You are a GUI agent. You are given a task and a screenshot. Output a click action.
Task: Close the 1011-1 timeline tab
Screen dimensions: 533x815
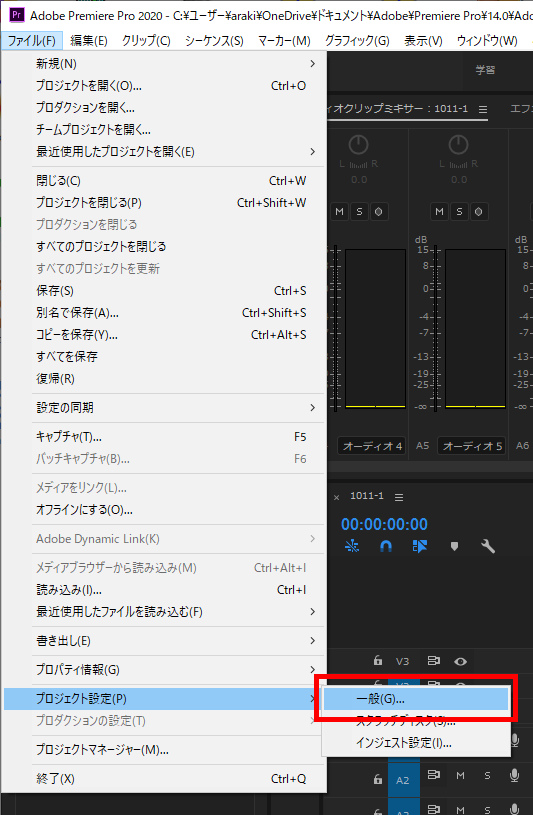coord(336,497)
